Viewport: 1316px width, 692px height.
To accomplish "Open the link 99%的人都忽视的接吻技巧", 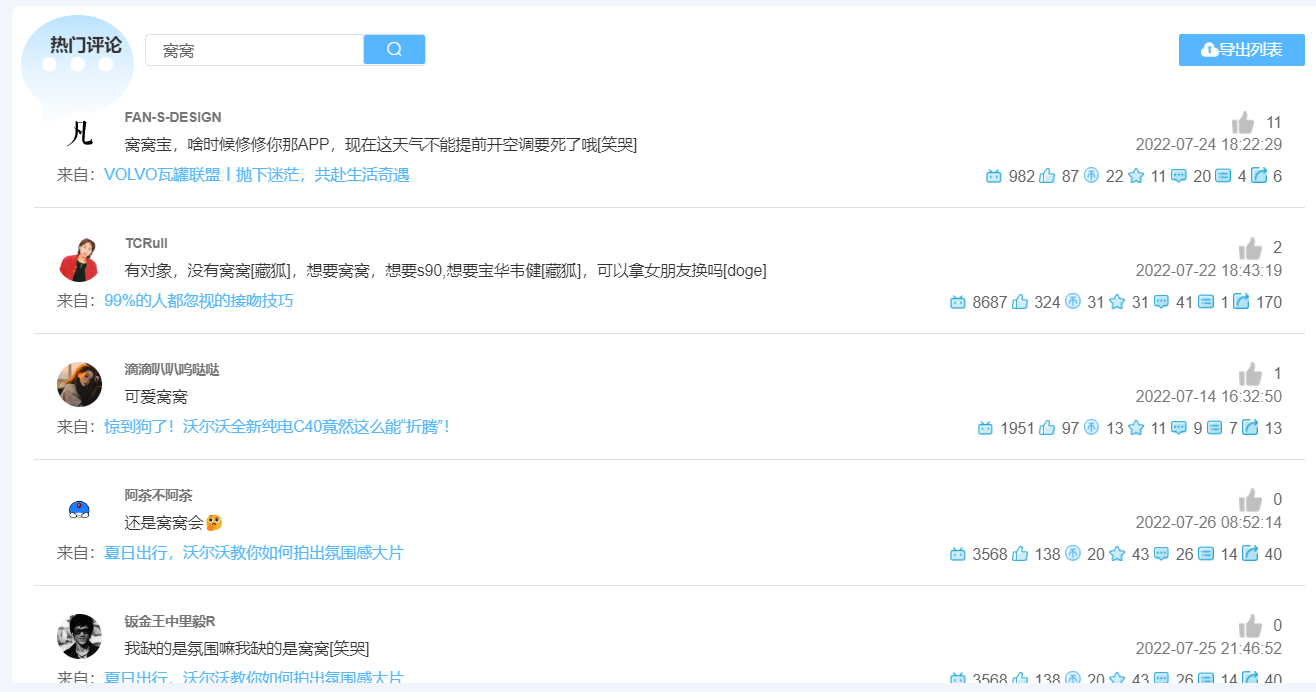I will coord(199,301).
